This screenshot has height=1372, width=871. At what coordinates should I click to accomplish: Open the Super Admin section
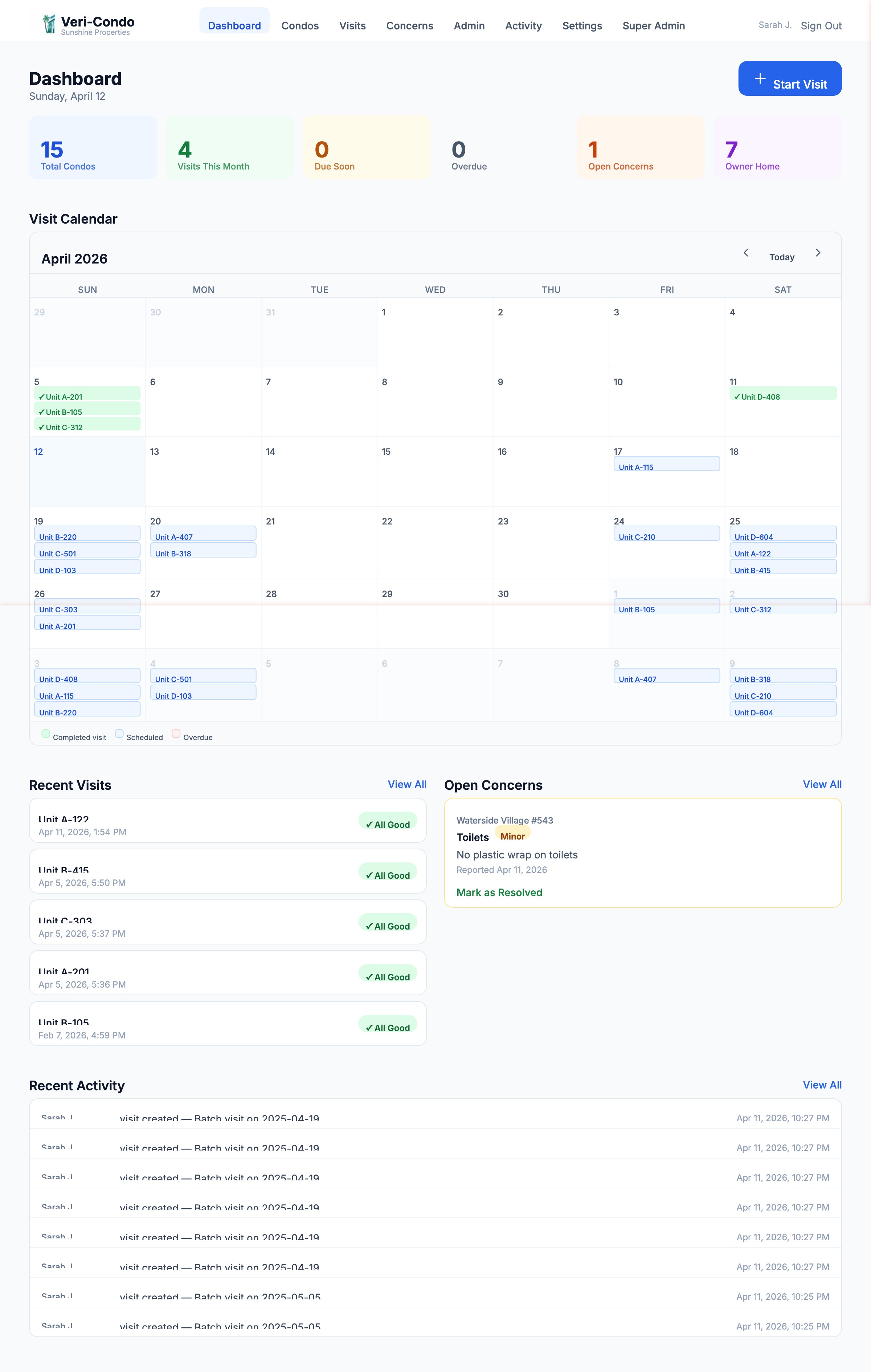pos(653,26)
